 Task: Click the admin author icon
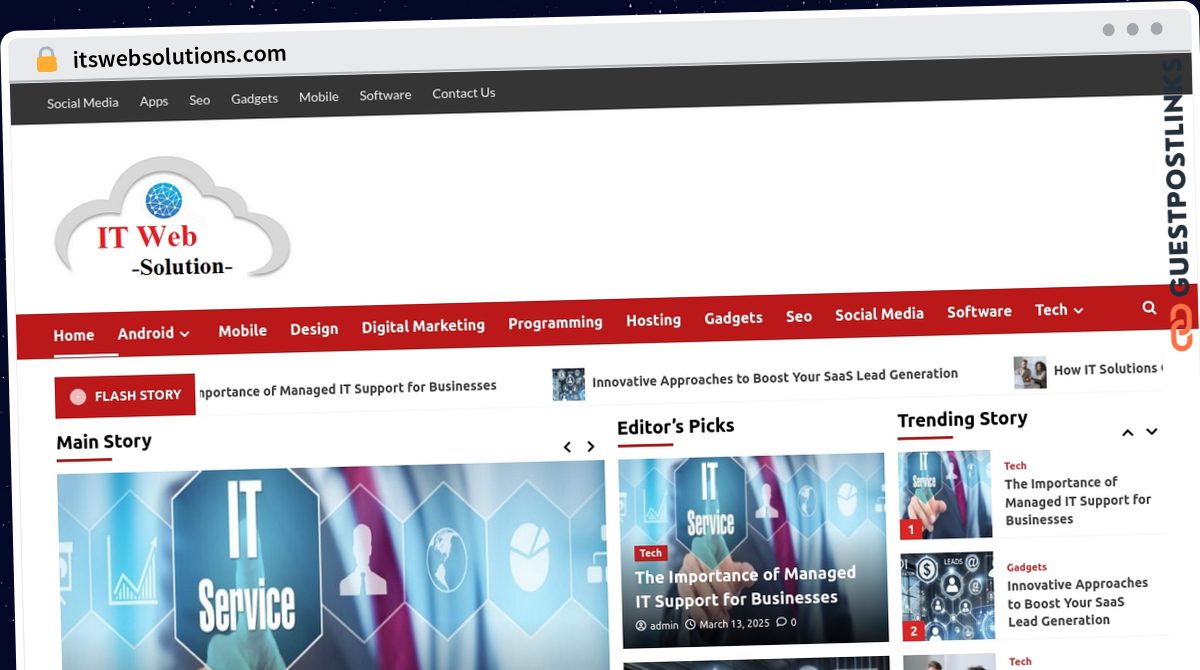click(641, 626)
